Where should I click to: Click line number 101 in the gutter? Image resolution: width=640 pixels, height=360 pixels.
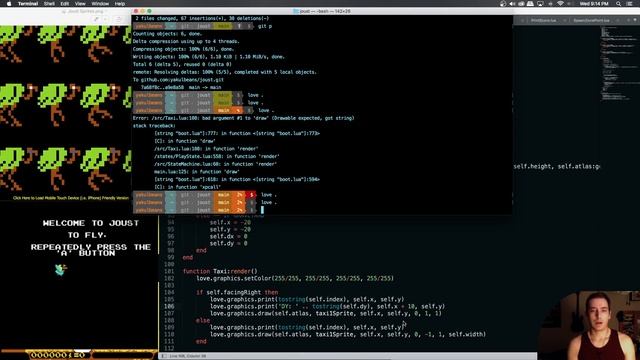pyautogui.click(x=169, y=271)
